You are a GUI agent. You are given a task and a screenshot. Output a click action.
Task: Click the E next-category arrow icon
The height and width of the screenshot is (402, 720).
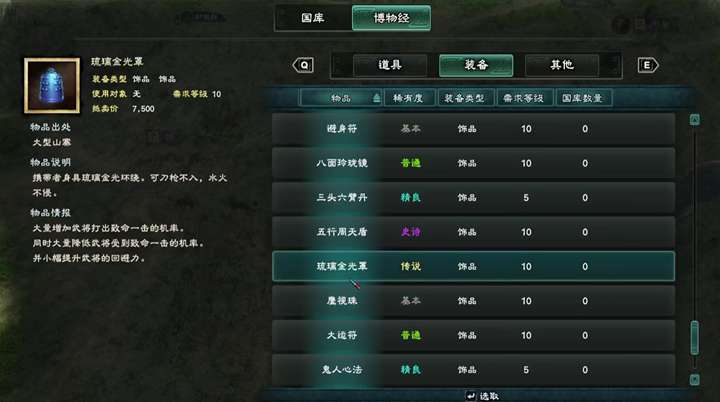[x=648, y=65]
